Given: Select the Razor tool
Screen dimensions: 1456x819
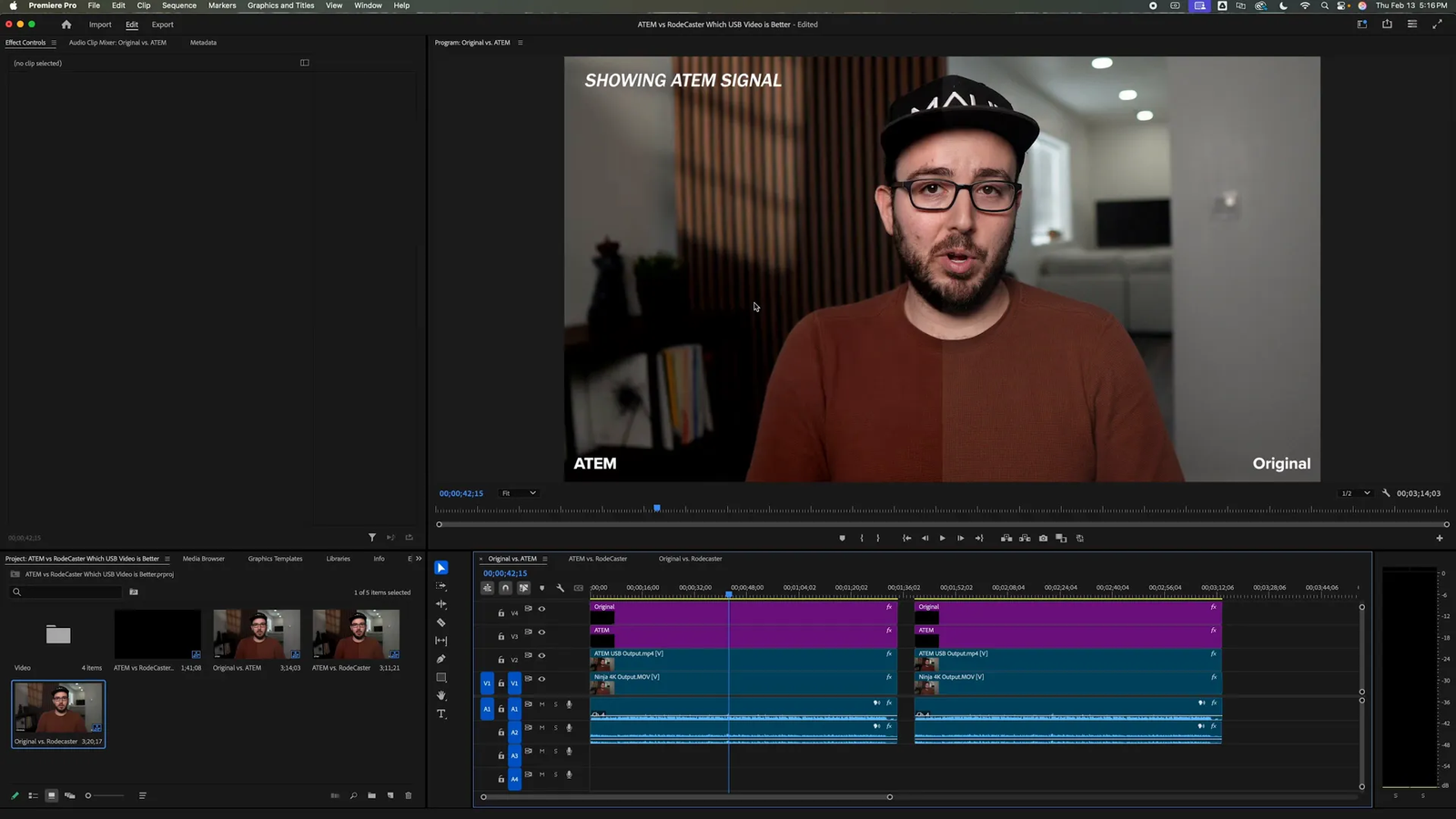Looking at the screenshot, I should pos(441,622).
